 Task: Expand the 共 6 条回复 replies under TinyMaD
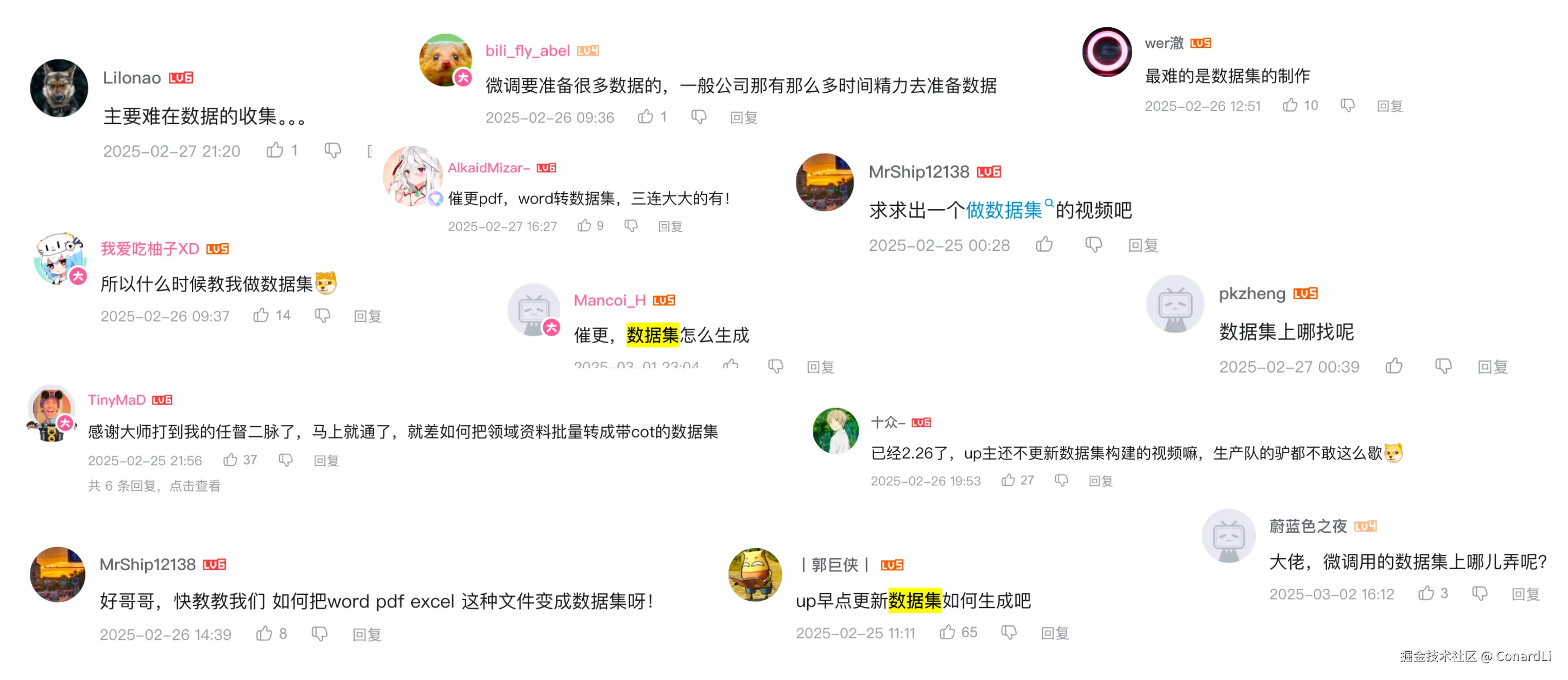coord(154,486)
